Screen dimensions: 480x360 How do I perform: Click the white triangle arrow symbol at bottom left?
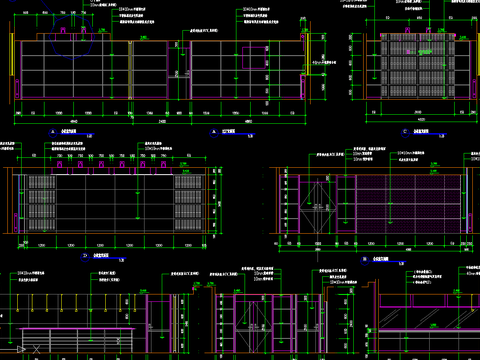click(21, 349)
